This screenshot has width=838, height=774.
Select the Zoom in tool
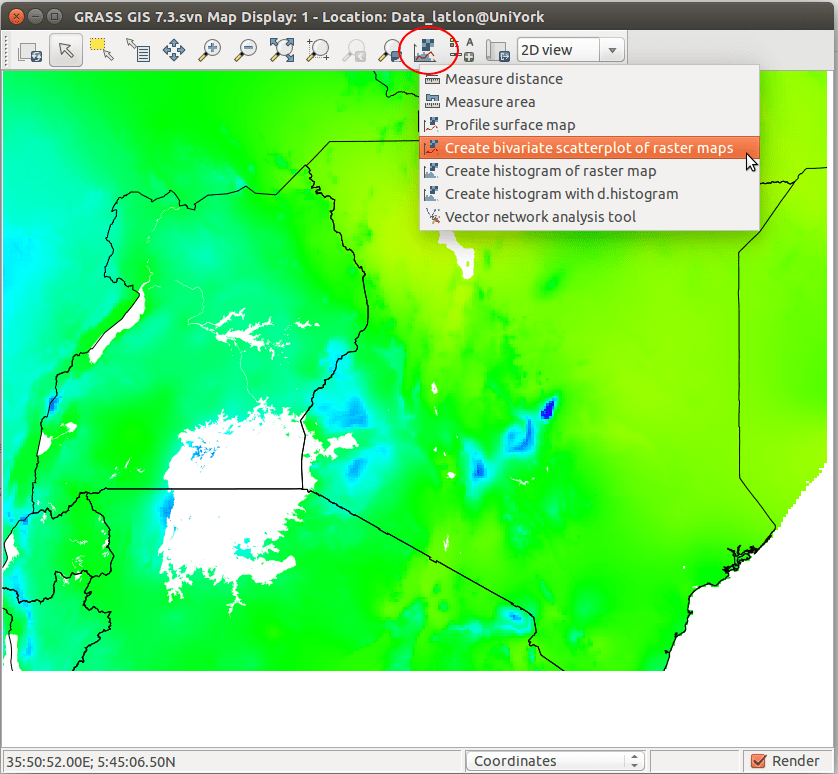coord(210,50)
